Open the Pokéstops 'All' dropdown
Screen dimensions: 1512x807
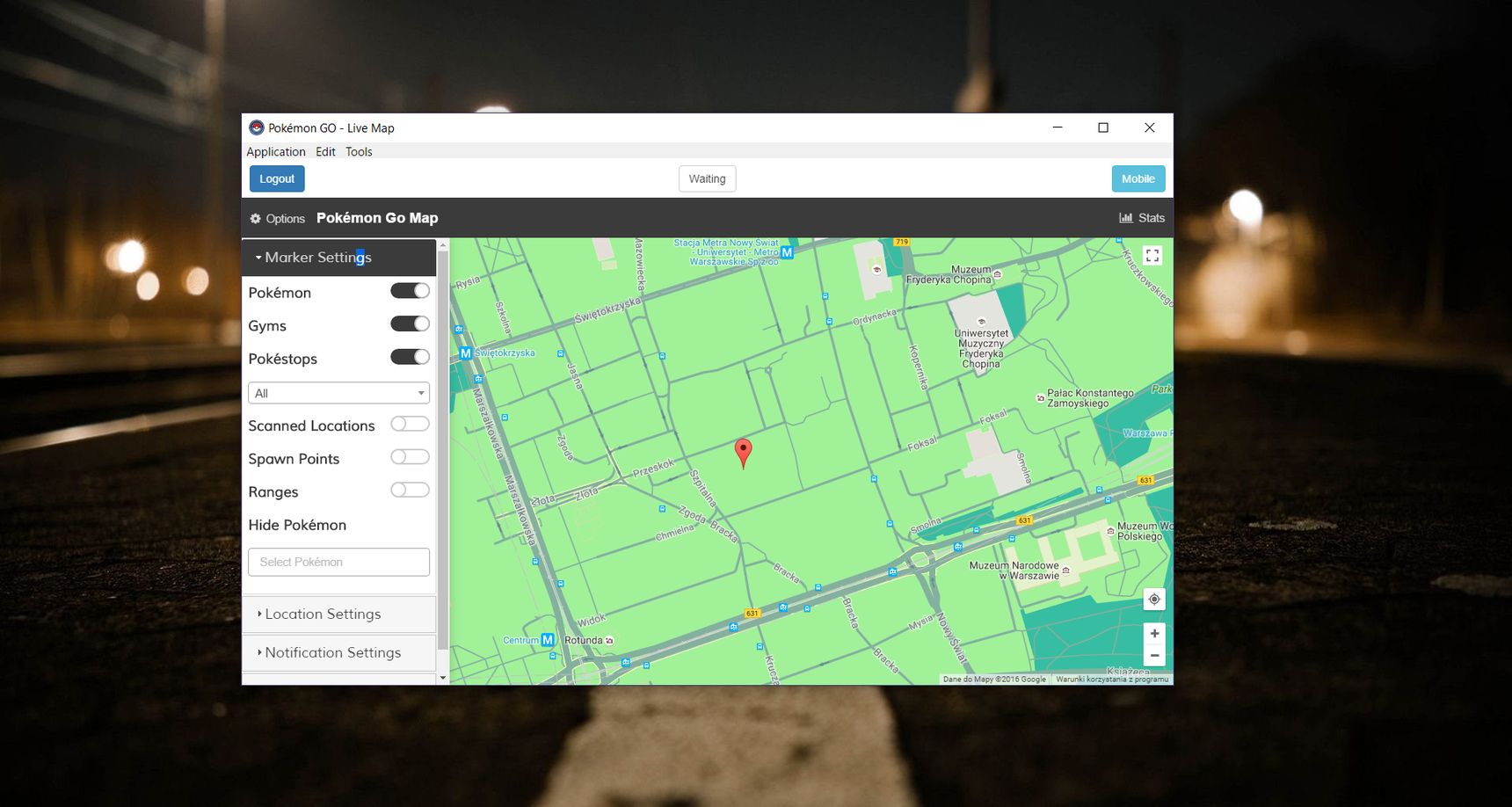coord(338,393)
